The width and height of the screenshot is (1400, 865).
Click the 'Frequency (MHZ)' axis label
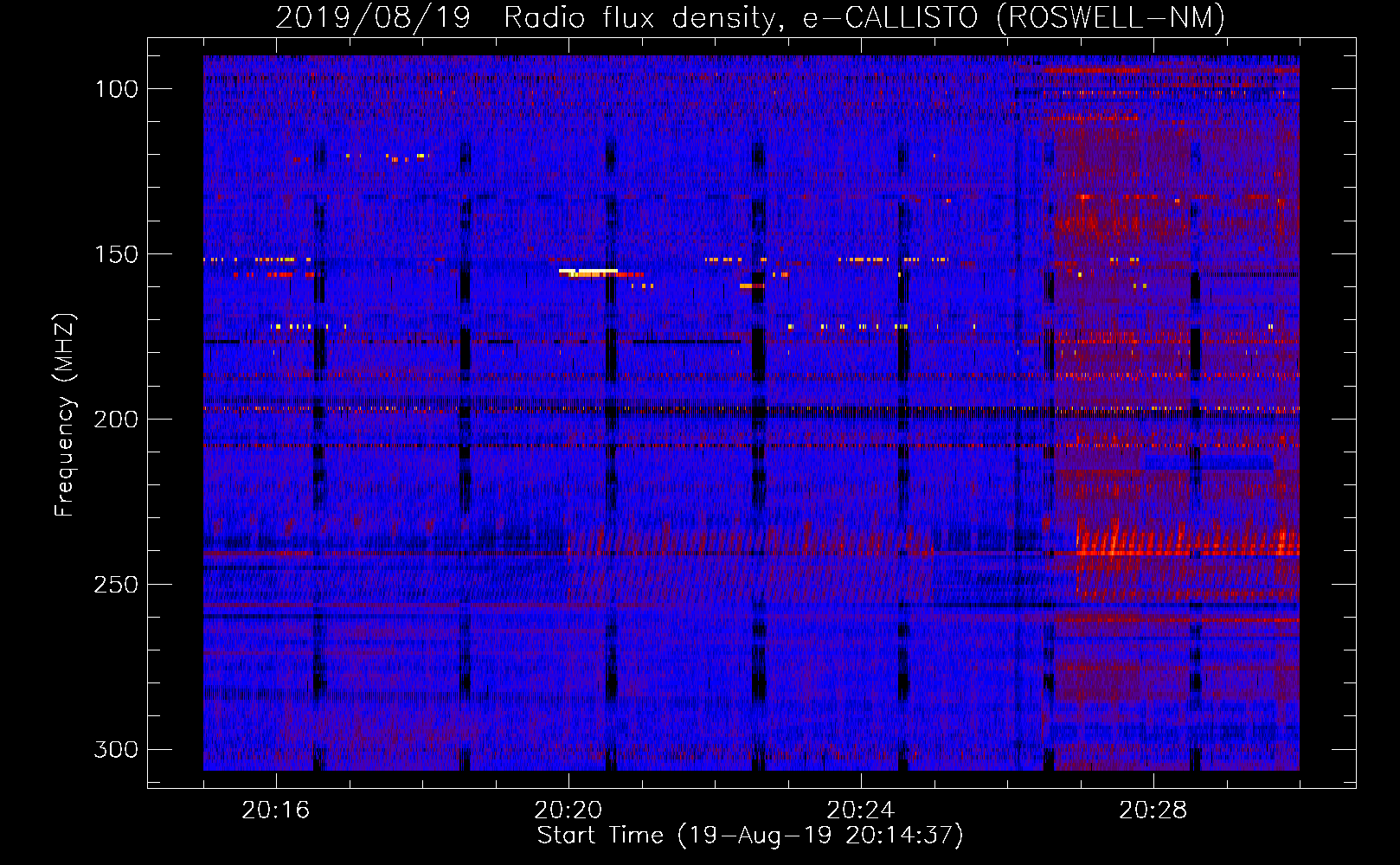click(65, 414)
